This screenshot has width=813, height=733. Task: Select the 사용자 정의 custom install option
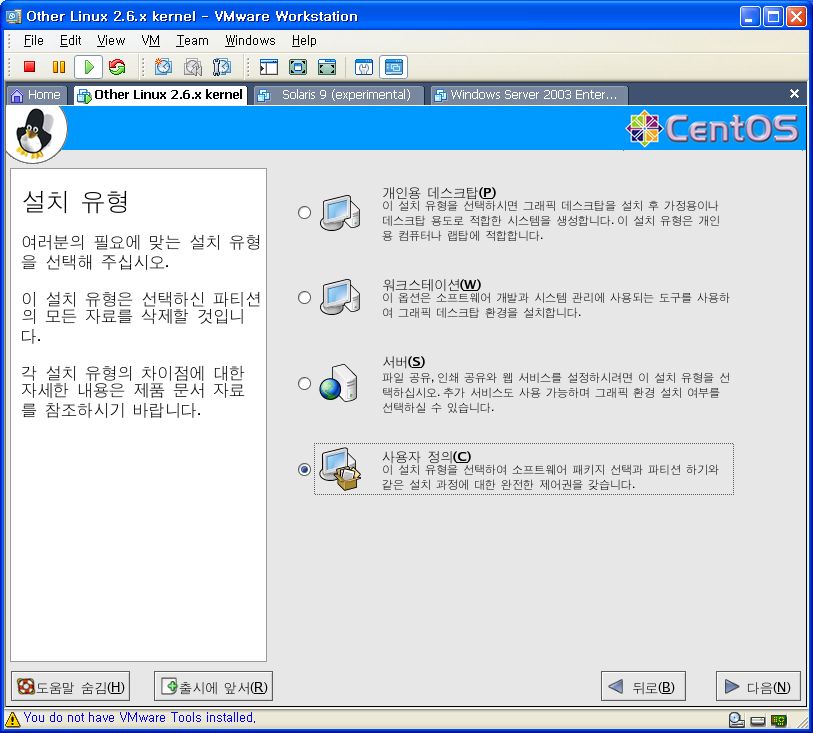click(x=305, y=469)
